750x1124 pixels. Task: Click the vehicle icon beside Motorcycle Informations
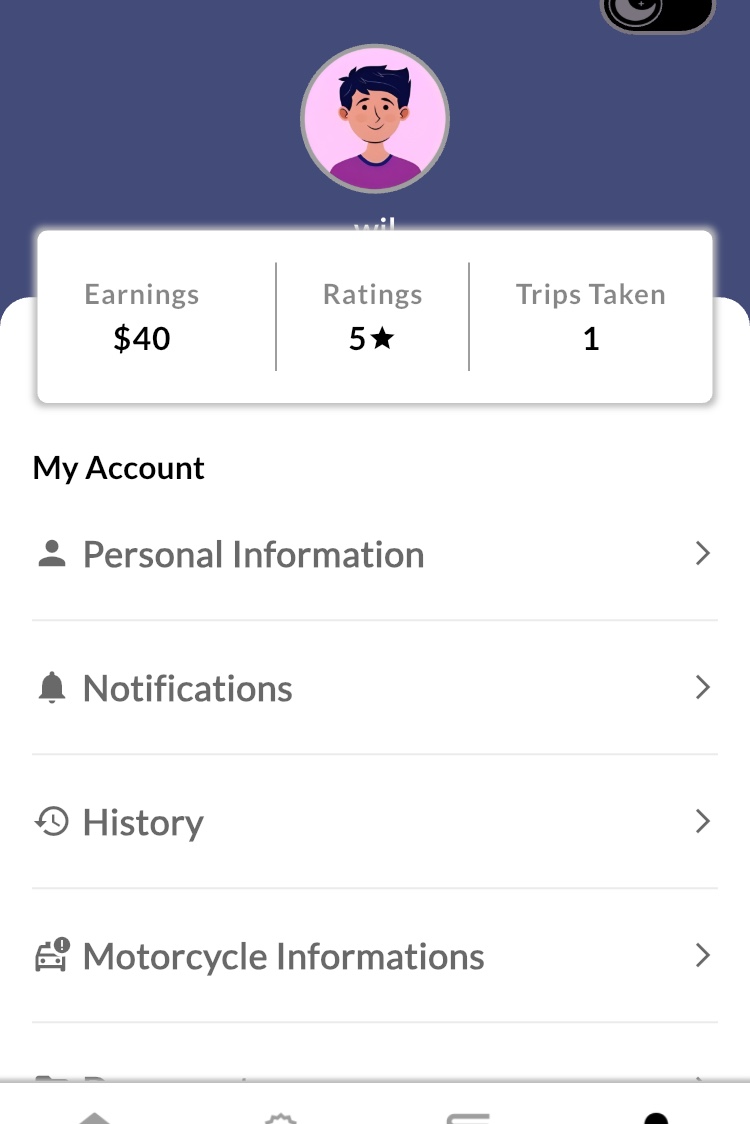click(52, 956)
